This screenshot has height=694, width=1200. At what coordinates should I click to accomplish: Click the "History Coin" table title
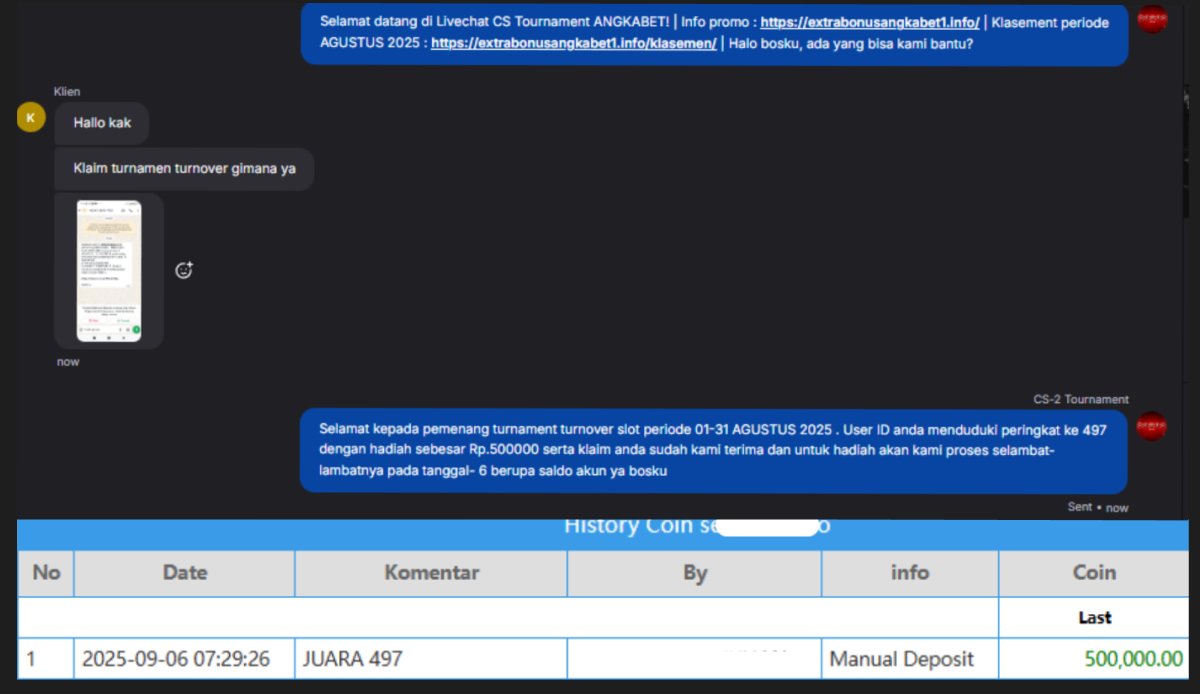point(697,526)
